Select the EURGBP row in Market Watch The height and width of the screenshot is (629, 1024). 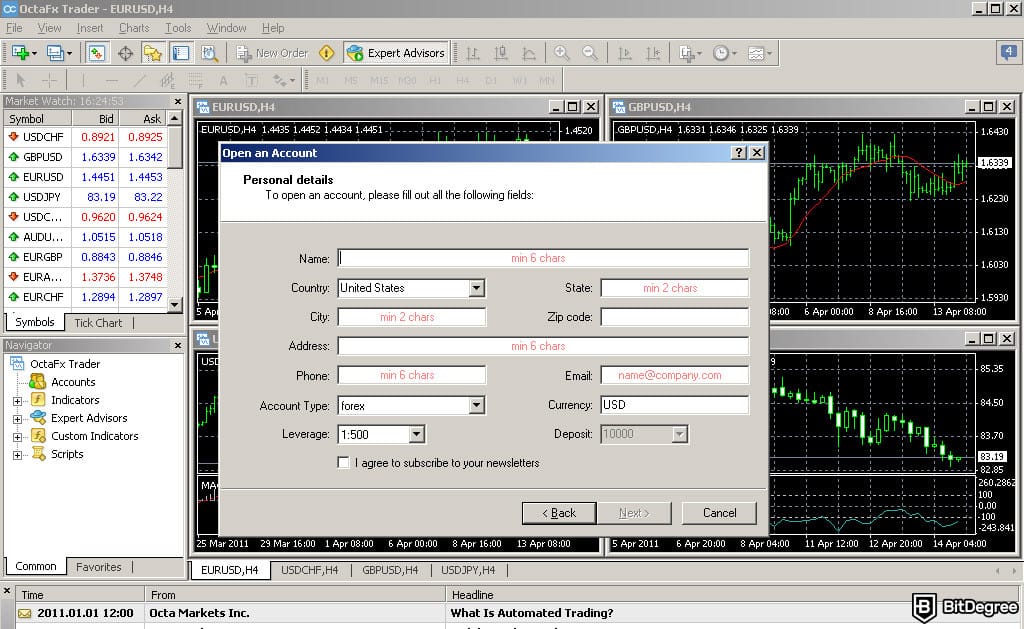(x=86, y=257)
